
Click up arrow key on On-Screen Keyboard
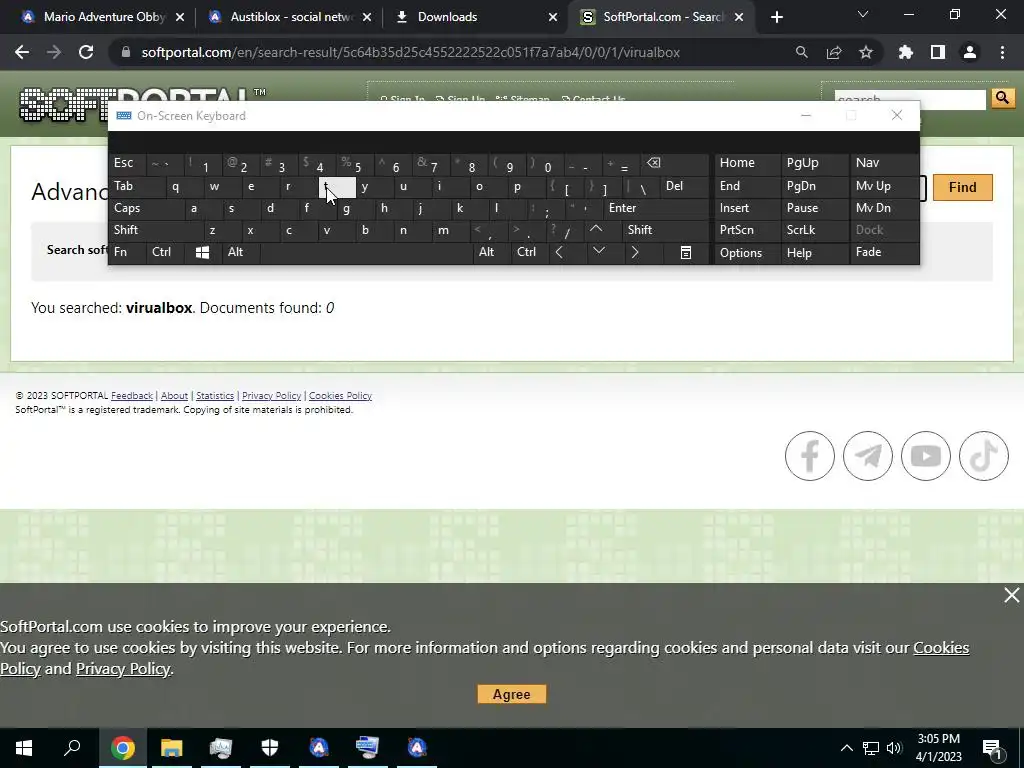click(596, 229)
